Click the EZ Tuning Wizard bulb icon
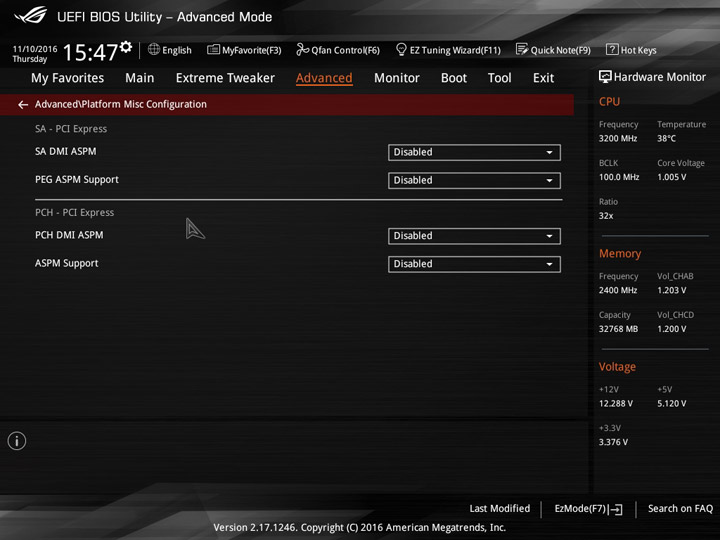The image size is (720, 540). 401,49
